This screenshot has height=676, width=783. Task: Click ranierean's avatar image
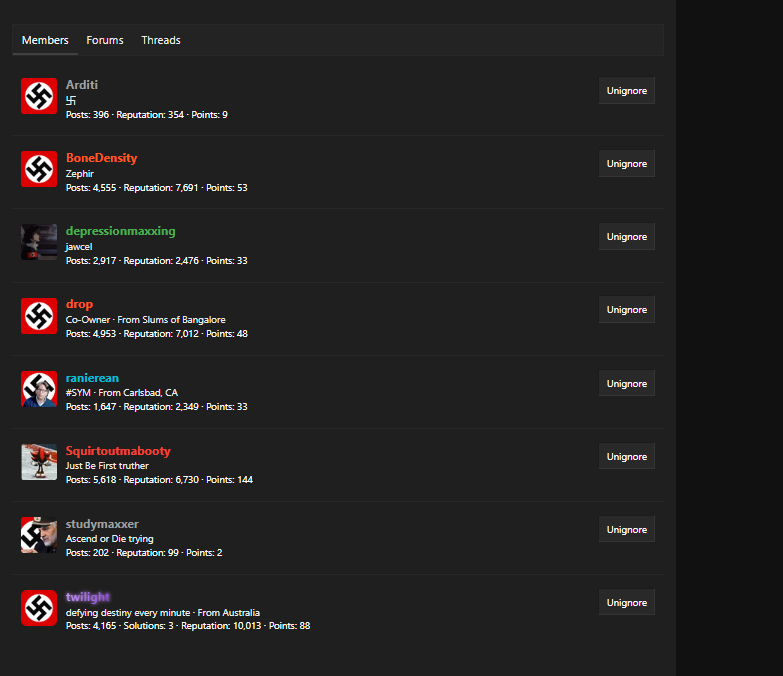[x=39, y=388]
